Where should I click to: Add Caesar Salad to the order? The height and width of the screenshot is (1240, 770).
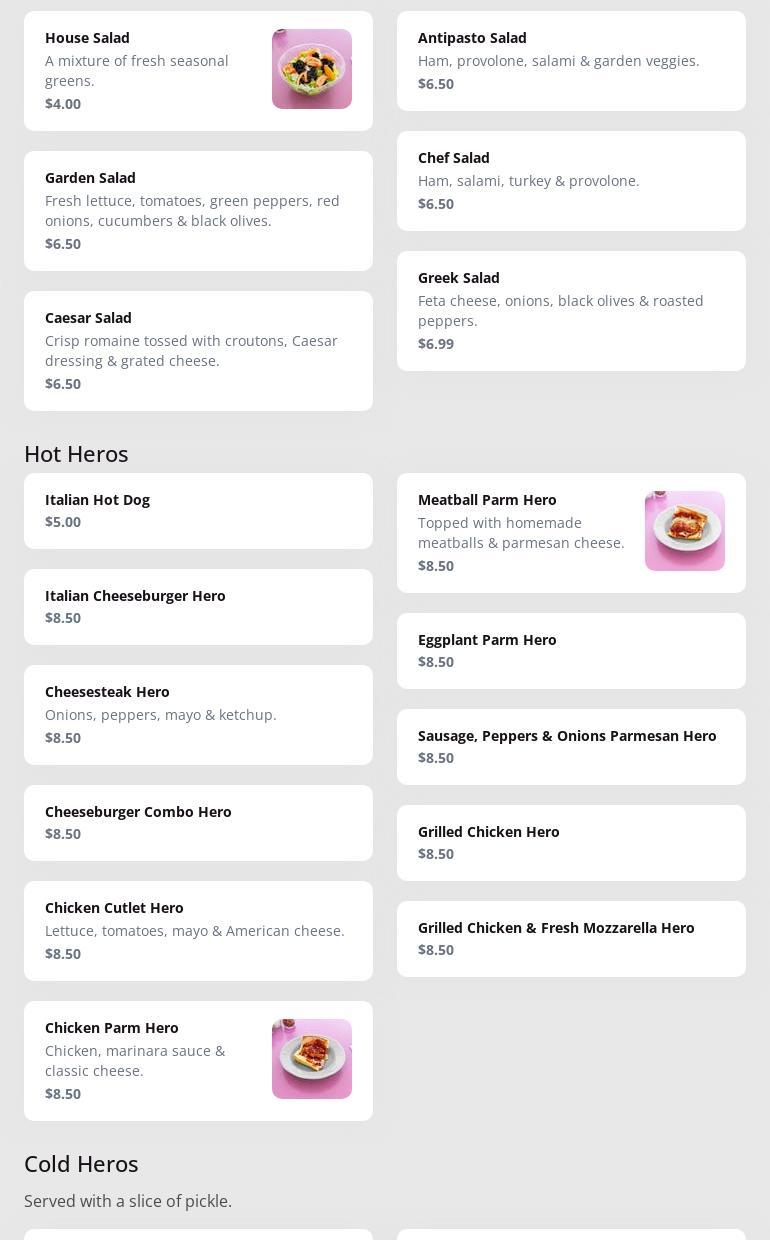point(198,351)
